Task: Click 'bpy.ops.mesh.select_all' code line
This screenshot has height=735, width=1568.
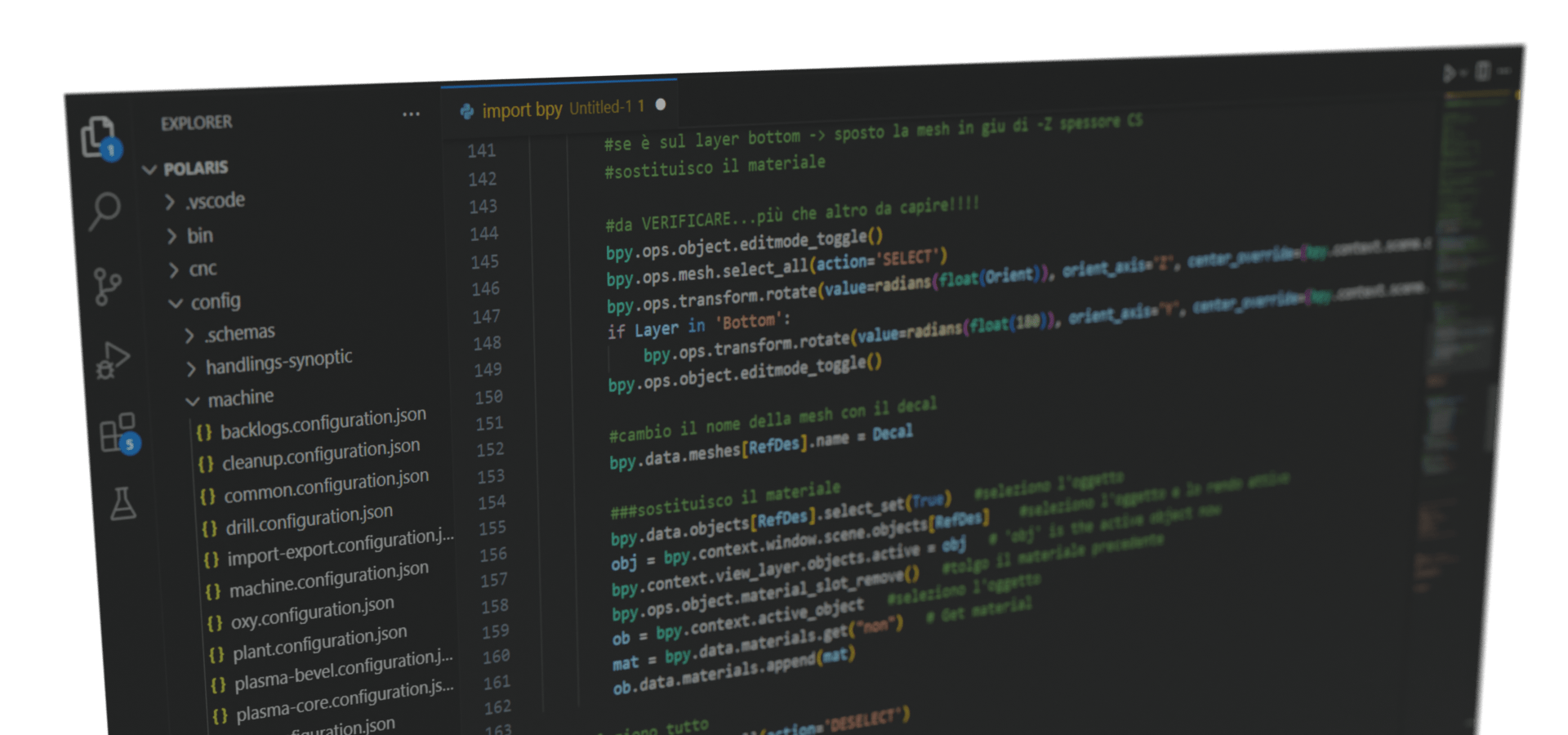Action: (777, 267)
